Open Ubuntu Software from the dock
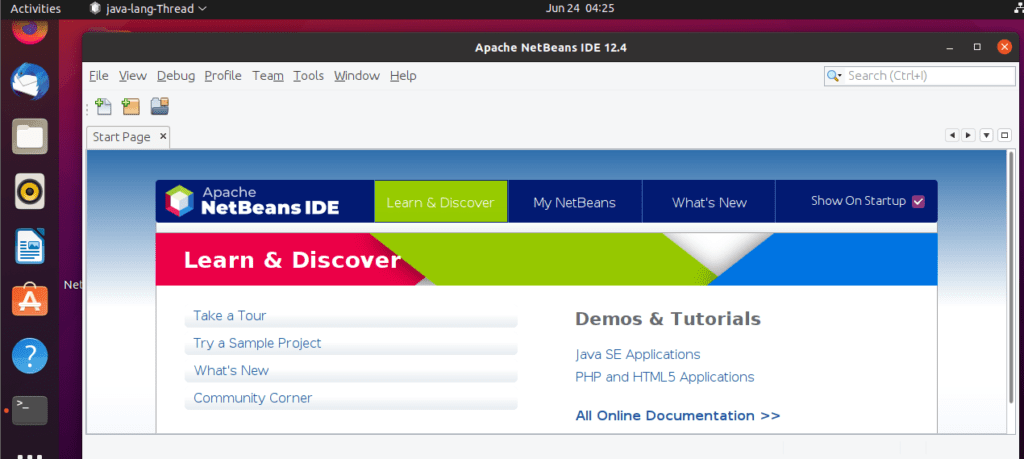The image size is (1024, 459). click(x=30, y=300)
